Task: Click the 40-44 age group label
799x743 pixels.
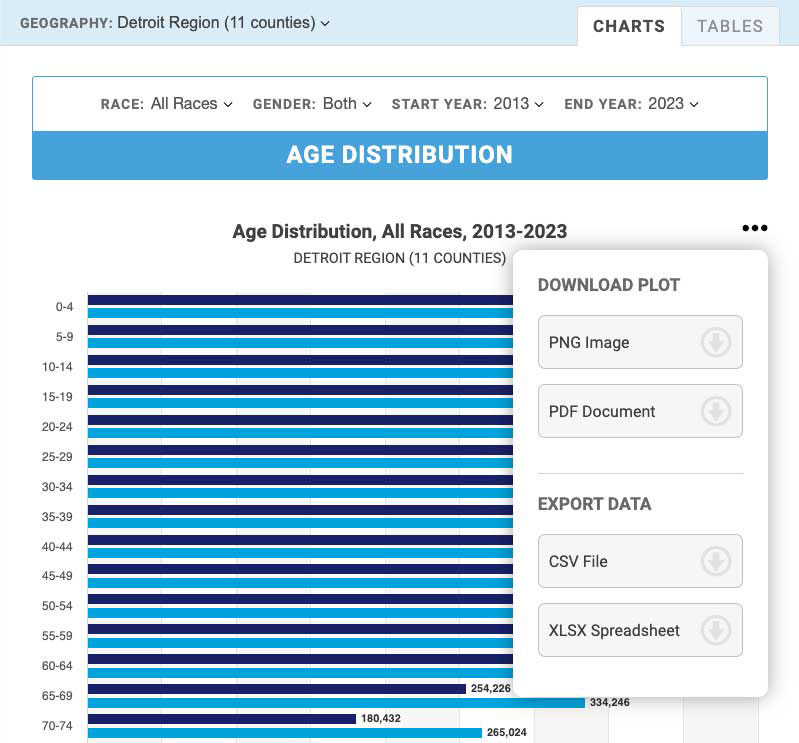Action: (x=57, y=547)
